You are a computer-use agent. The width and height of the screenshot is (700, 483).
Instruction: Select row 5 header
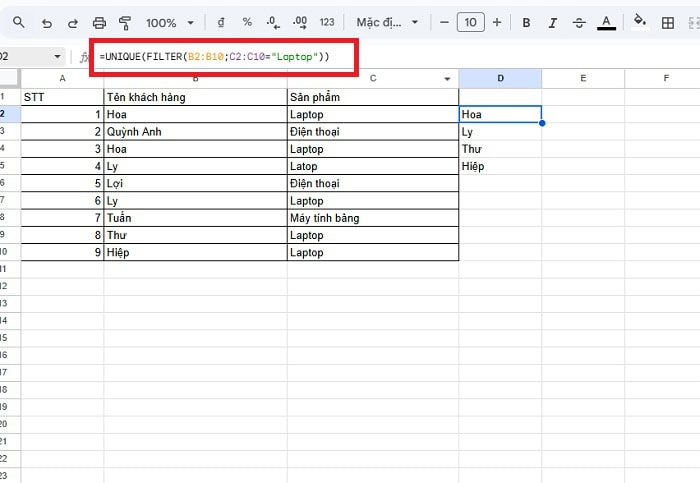point(10,165)
